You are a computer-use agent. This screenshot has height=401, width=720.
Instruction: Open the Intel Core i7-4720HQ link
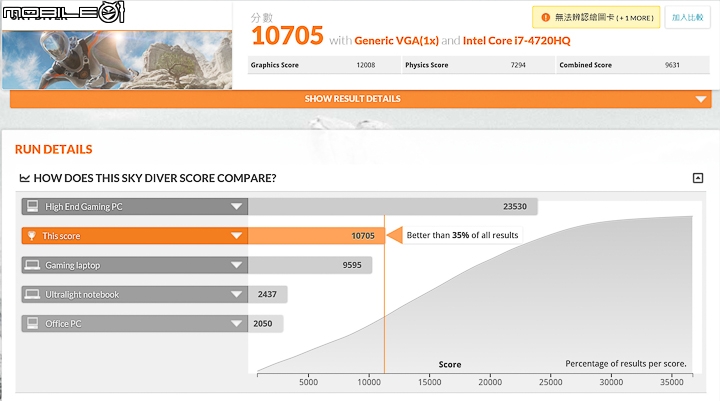[x=517, y=41]
